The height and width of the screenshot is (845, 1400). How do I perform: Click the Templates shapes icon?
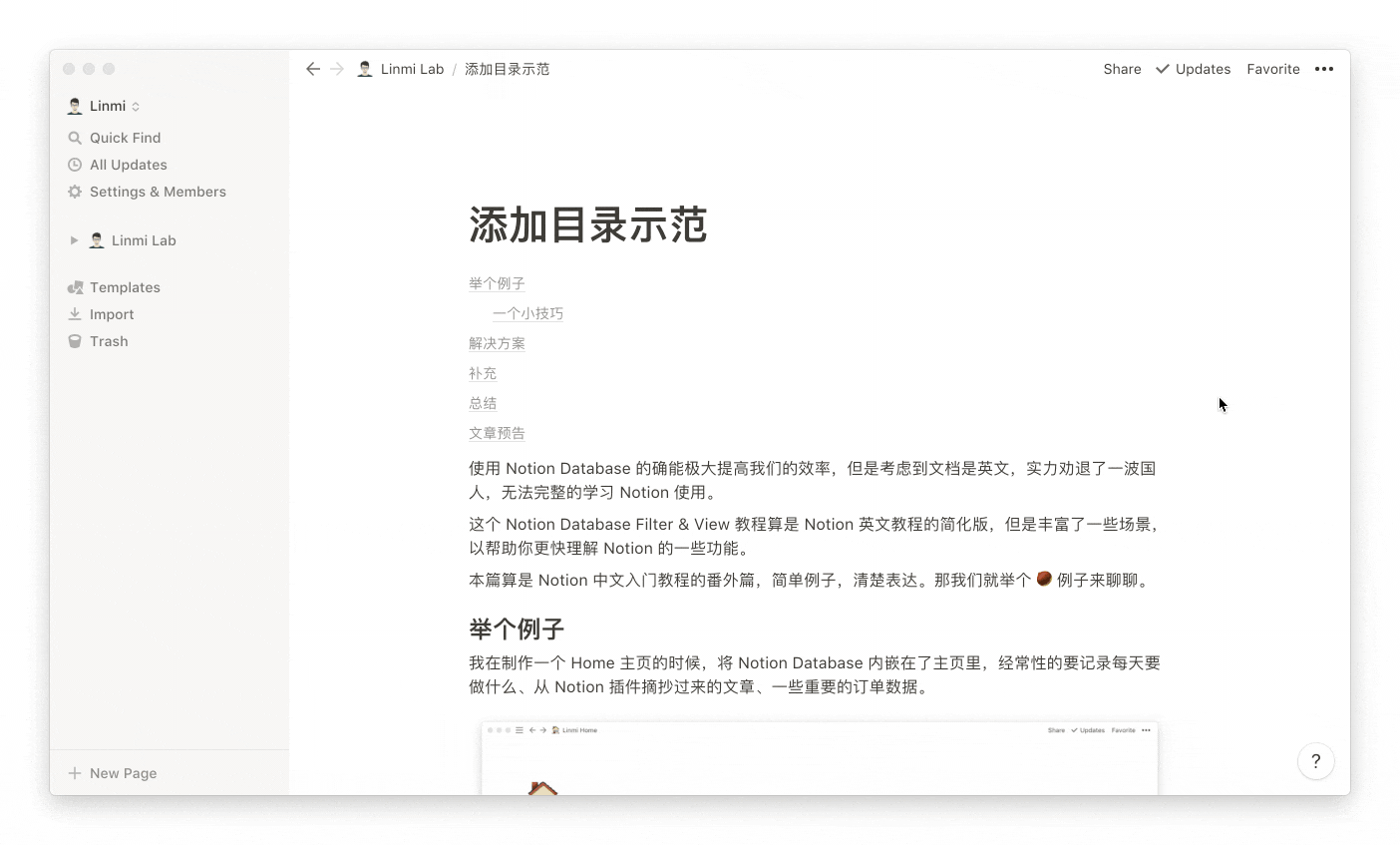pyautogui.click(x=75, y=287)
